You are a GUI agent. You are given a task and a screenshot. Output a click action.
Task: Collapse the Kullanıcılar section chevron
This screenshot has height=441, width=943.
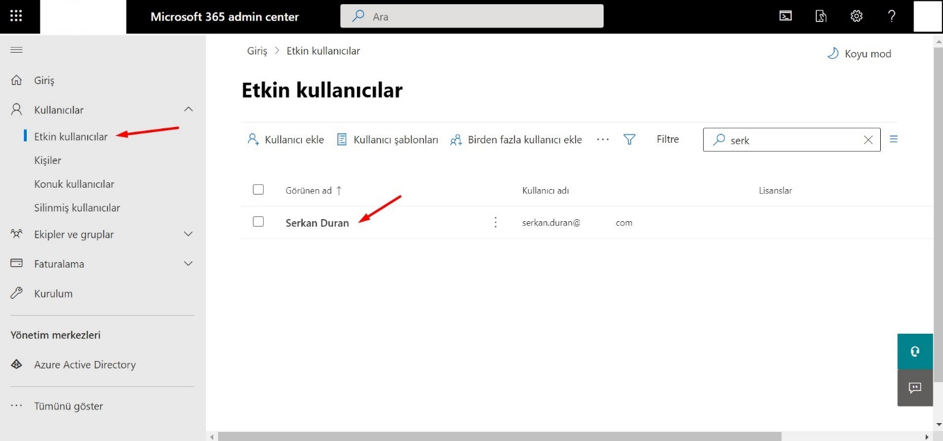[x=188, y=109]
